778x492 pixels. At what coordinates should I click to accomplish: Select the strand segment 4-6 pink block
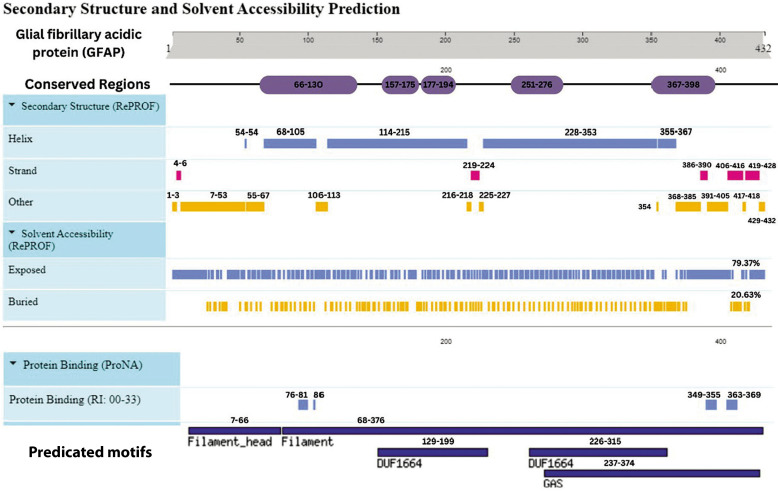[x=179, y=175]
